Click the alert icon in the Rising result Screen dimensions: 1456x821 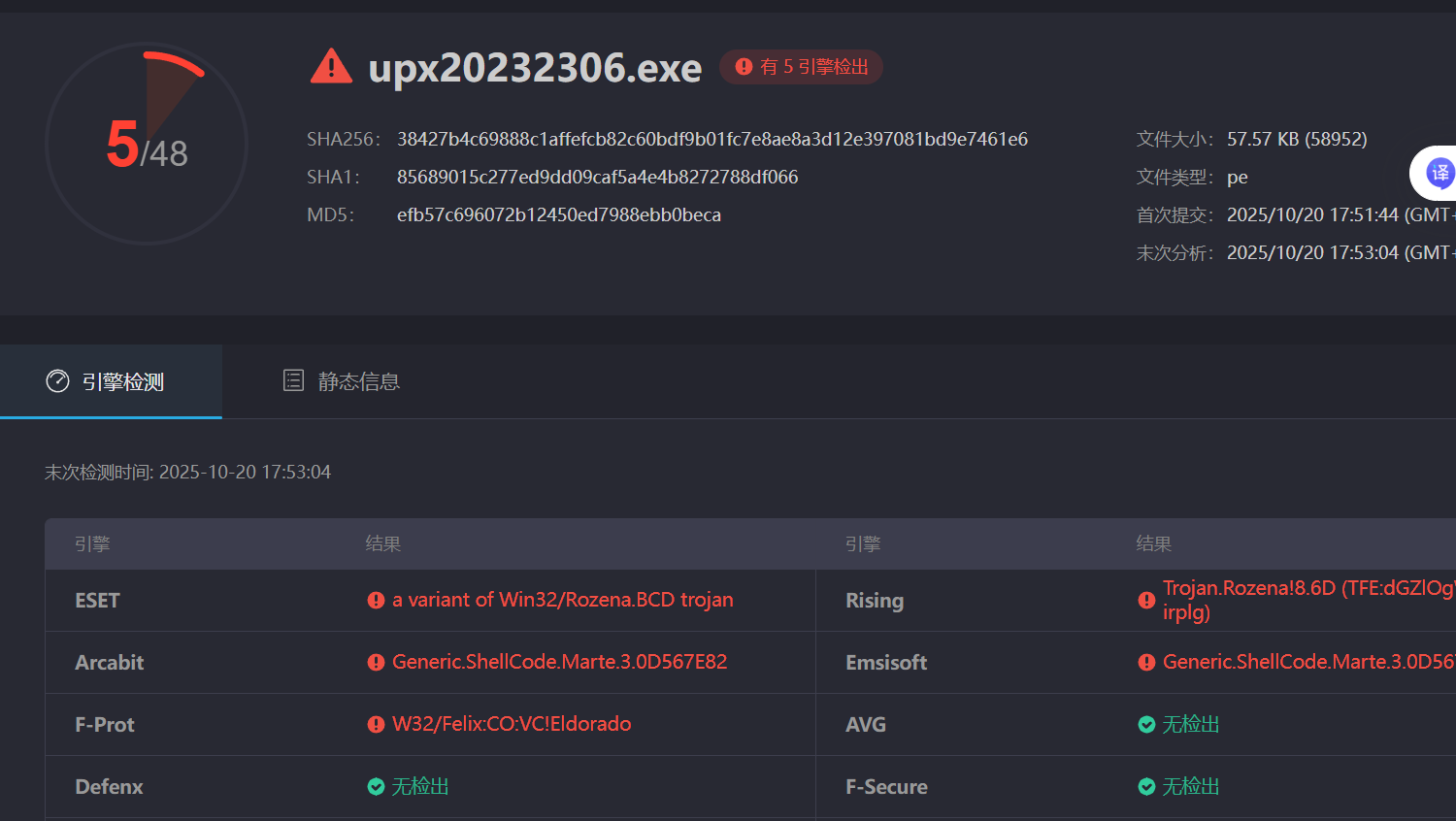[x=1146, y=601]
